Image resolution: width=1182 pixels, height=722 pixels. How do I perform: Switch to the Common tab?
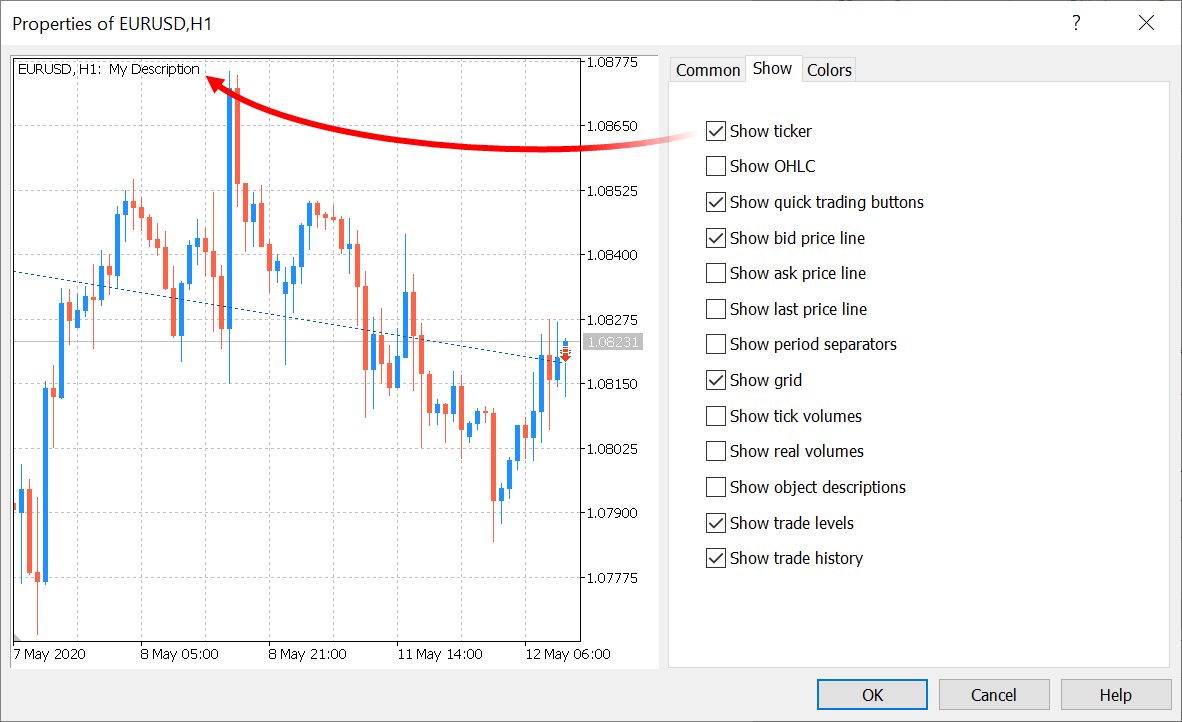coord(707,69)
